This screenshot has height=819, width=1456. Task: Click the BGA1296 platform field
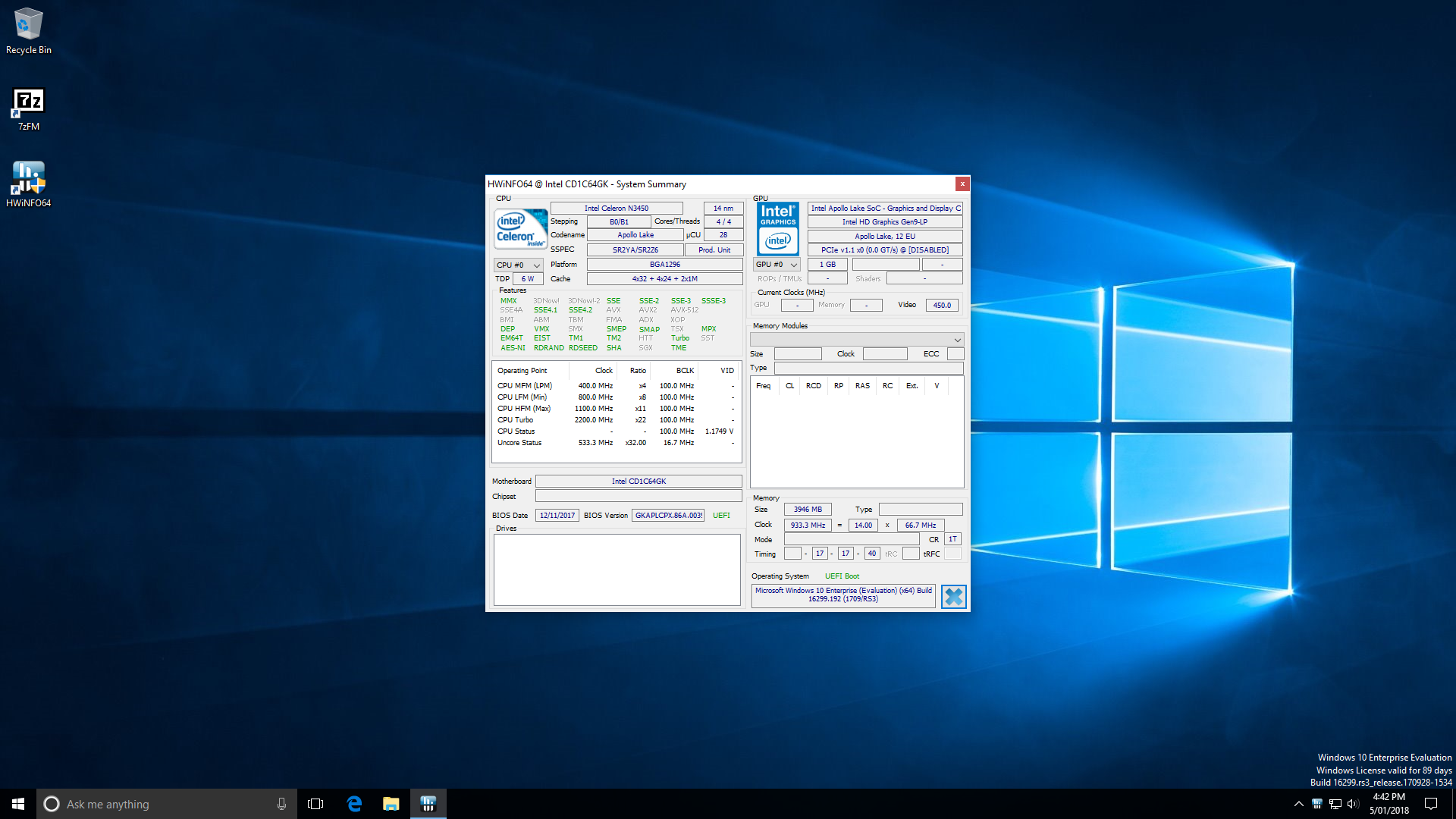[665, 265]
